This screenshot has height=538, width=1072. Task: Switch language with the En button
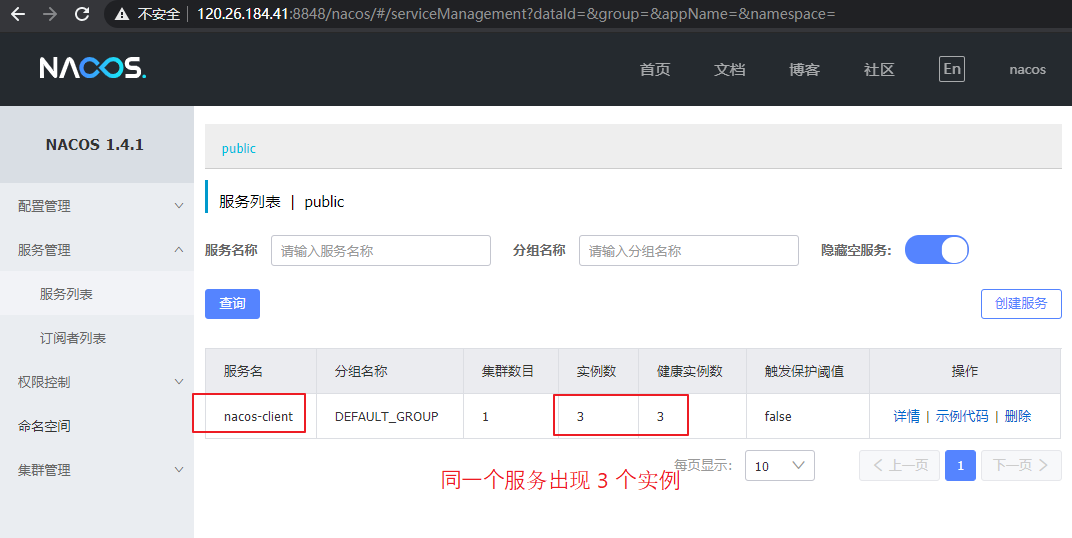(x=952, y=69)
